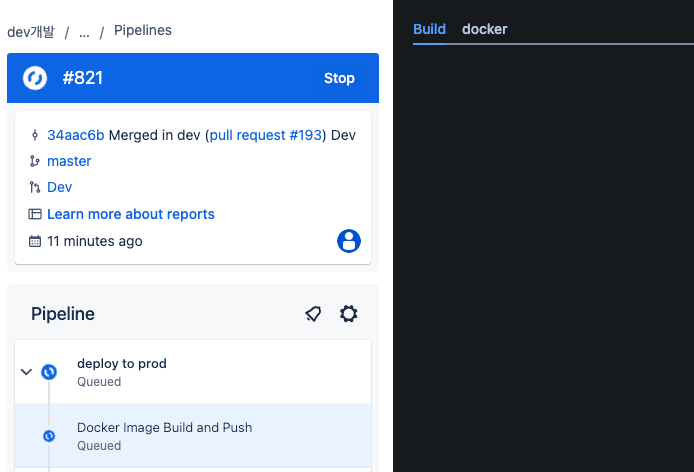This screenshot has height=472, width=694.
Task: Click the calendar icon beside 11 minutes ago
Action: 35,241
